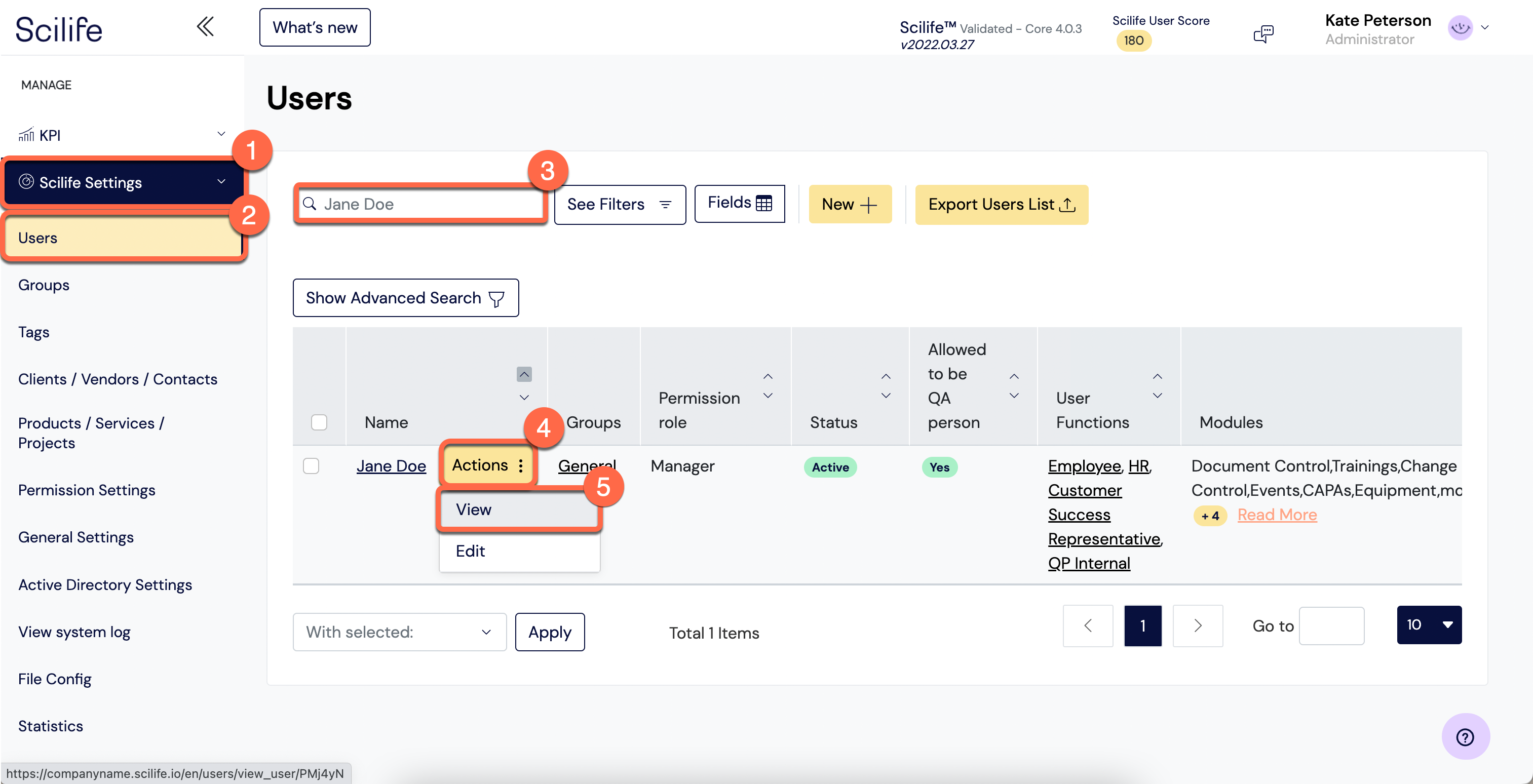Click Kate Peterson's avatar icon
Image resolution: width=1533 pixels, height=784 pixels.
point(1460,27)
